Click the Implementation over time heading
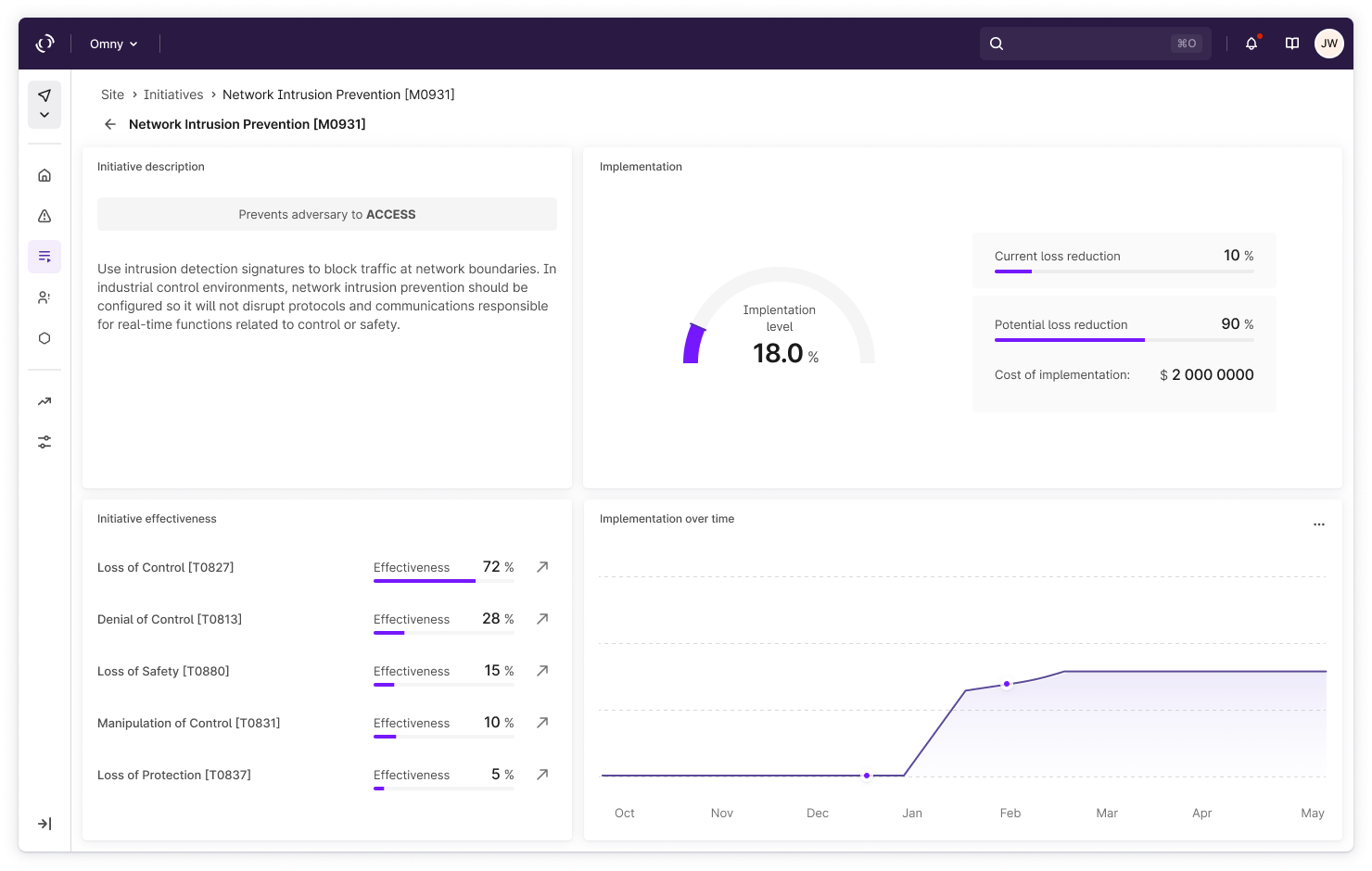 click(667, 519)
